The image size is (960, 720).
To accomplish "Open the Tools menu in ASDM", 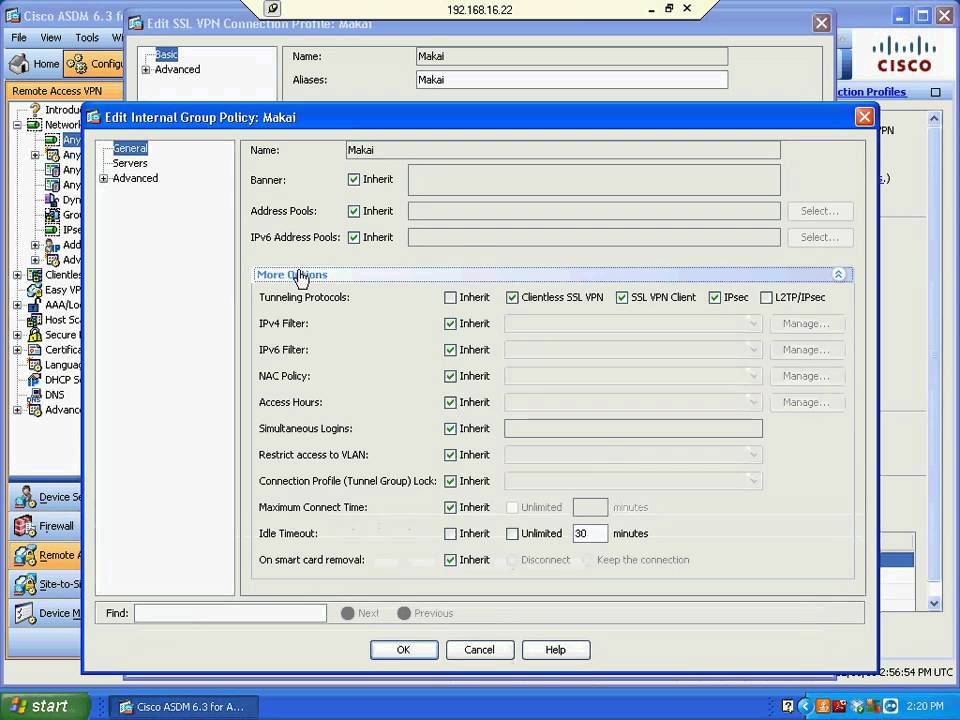I will [87, 37].
